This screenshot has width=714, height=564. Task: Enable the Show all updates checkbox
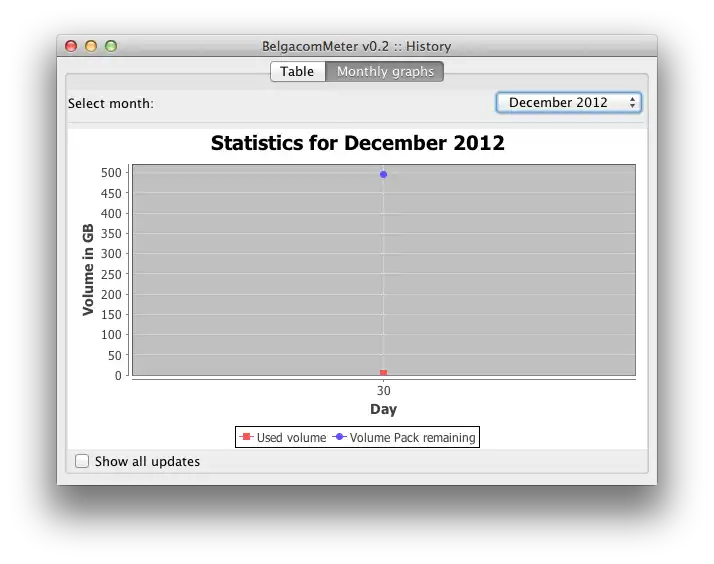pyautogui.click(x=82, y=461)
